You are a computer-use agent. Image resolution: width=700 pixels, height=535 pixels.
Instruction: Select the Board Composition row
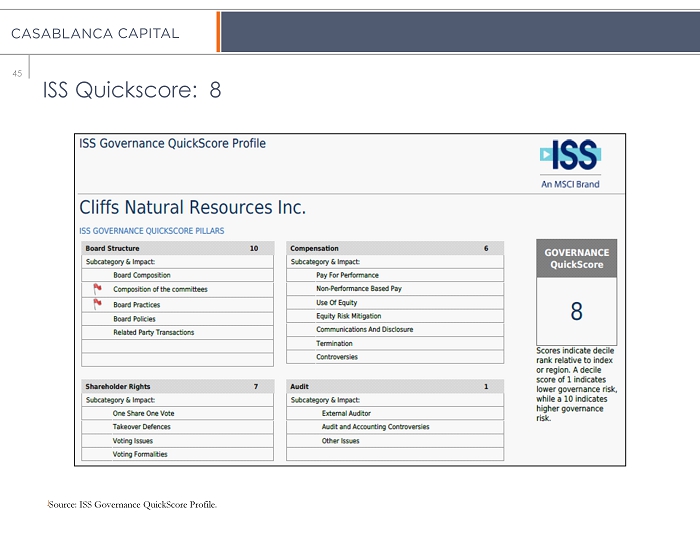coord(142,275)
